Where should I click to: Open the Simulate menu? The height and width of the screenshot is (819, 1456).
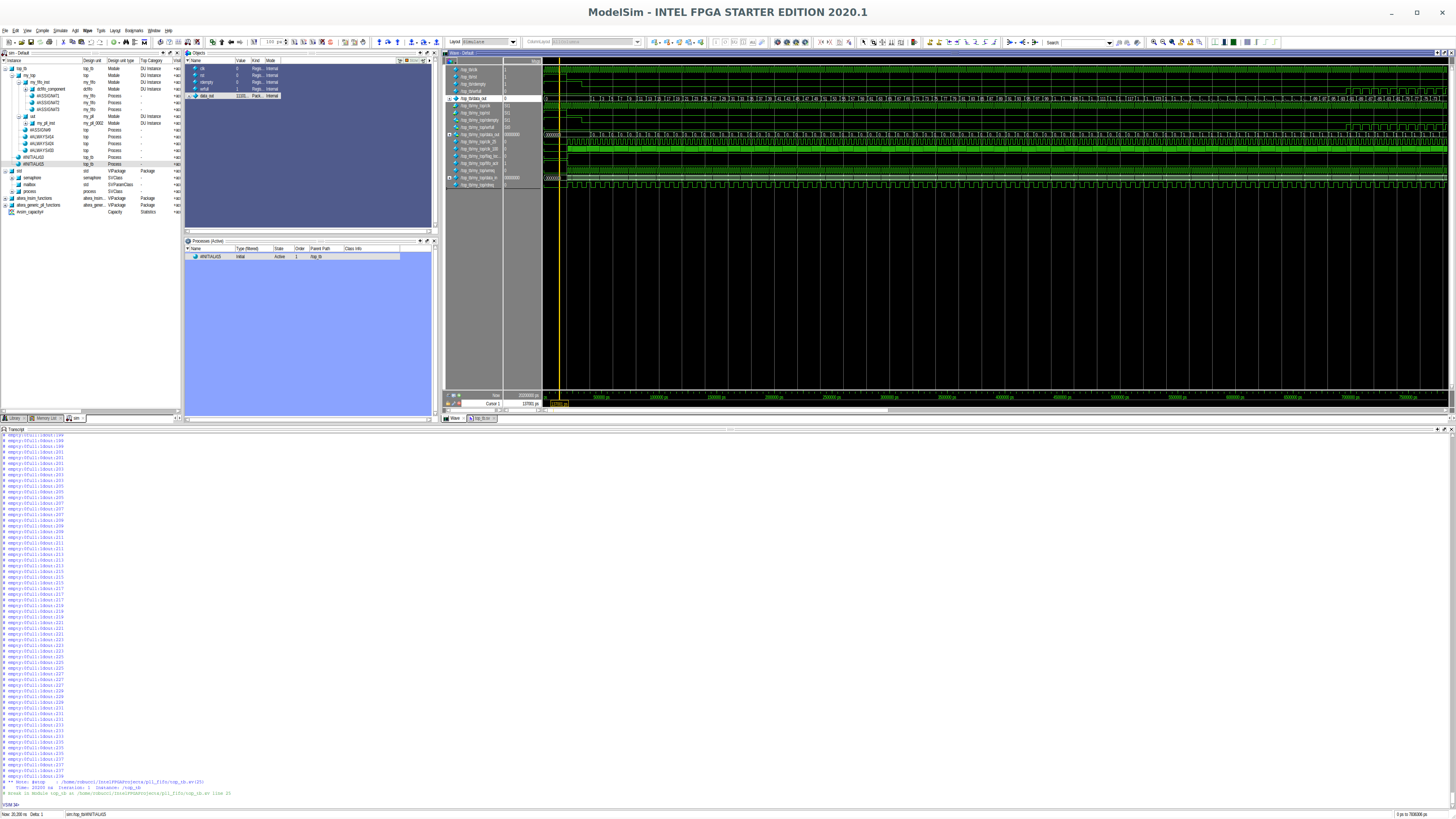click(x=61, y=31)
